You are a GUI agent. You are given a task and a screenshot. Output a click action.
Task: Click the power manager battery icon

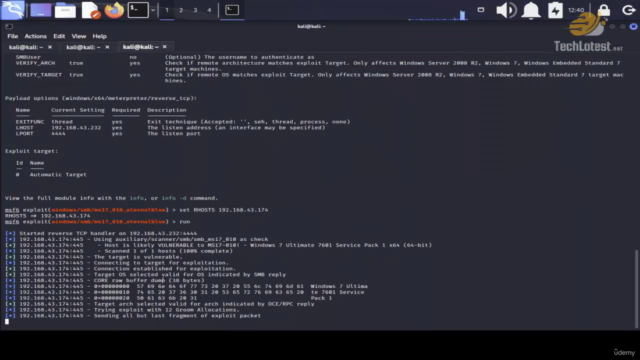[555, 10]
